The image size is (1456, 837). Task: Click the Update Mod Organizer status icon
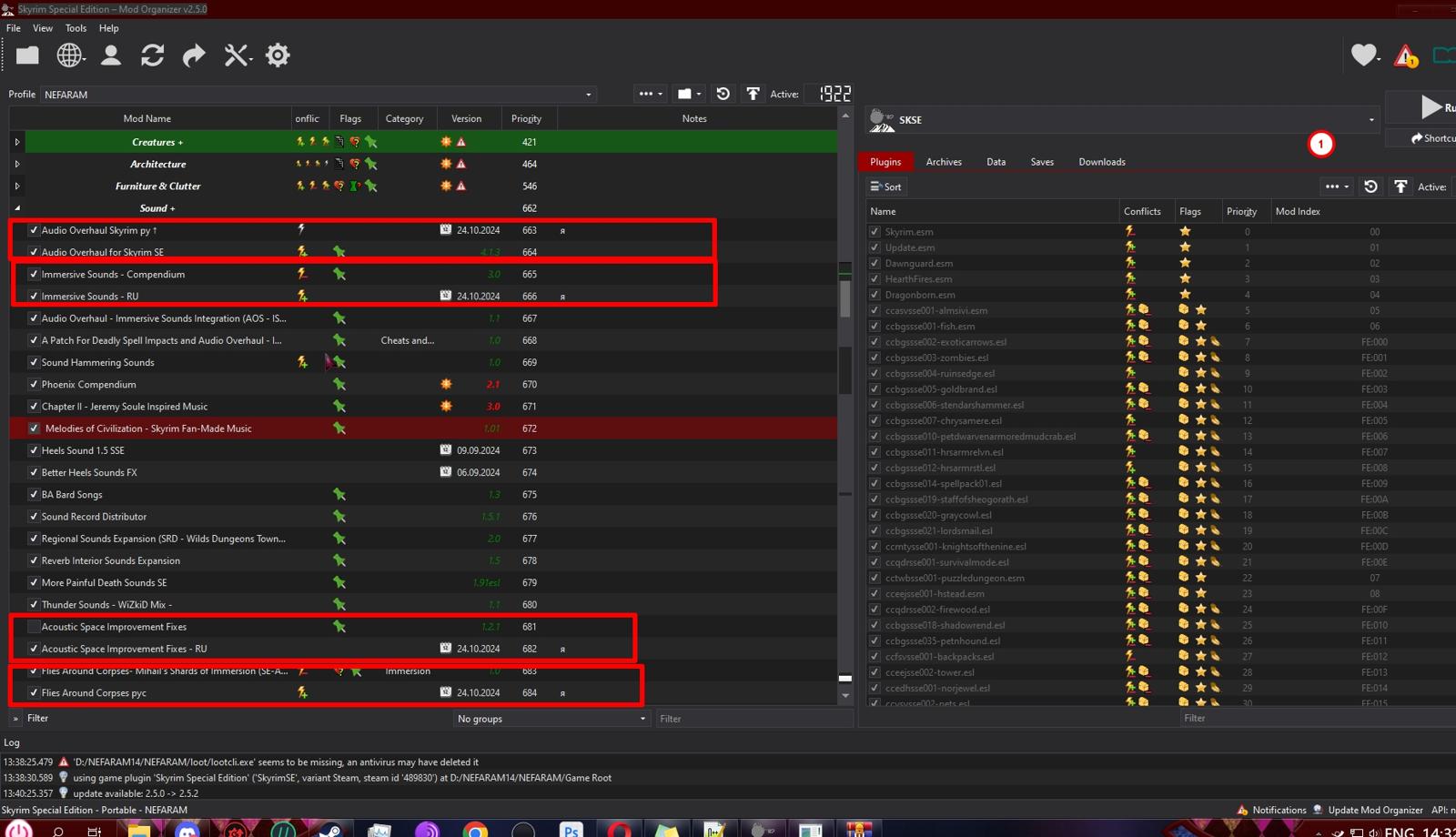(x=1317, y=810)
